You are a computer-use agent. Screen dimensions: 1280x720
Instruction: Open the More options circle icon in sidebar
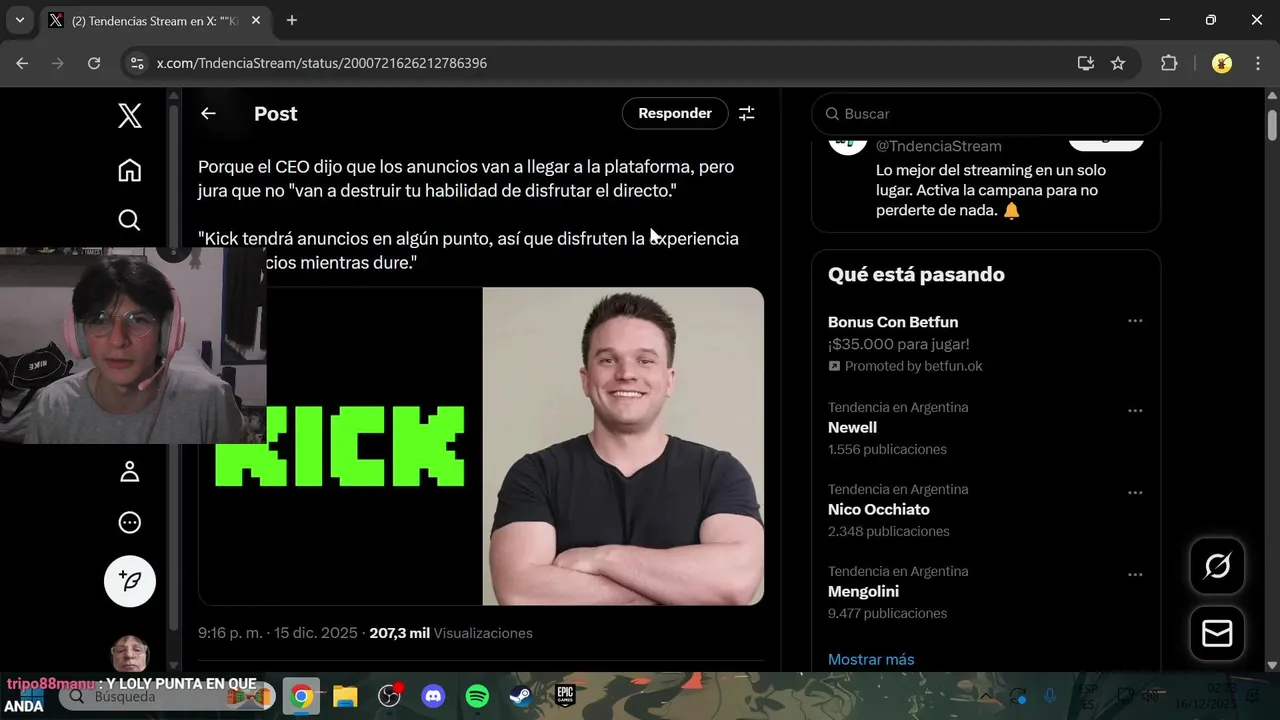click(130, 523)
